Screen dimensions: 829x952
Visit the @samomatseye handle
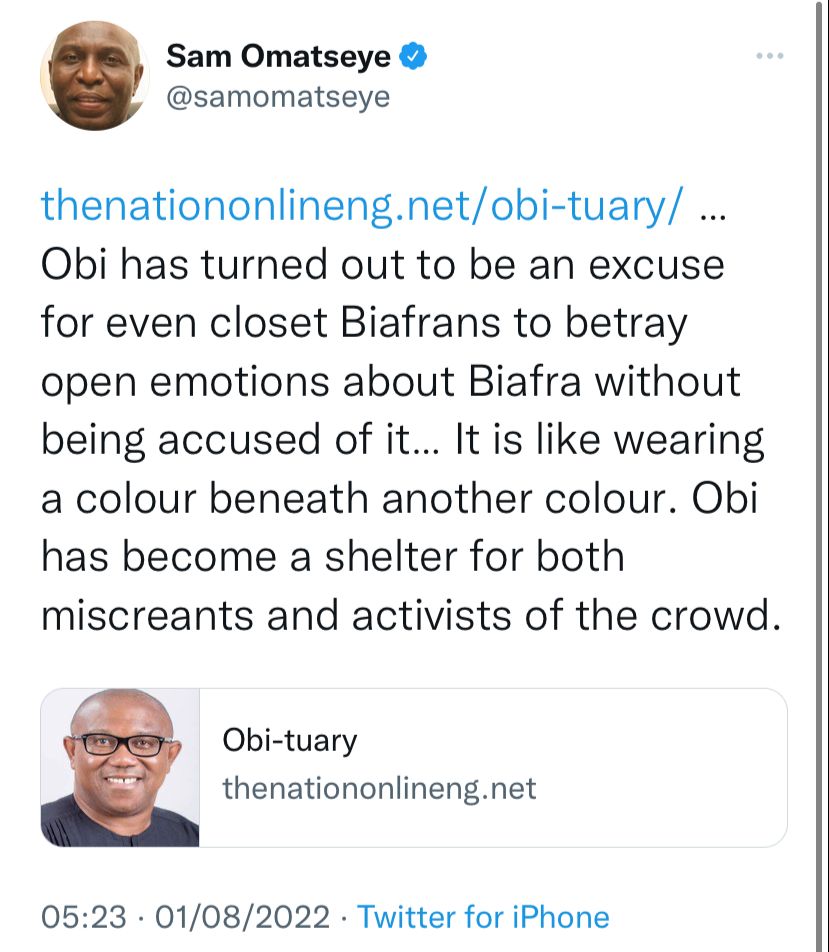(278, 97)
